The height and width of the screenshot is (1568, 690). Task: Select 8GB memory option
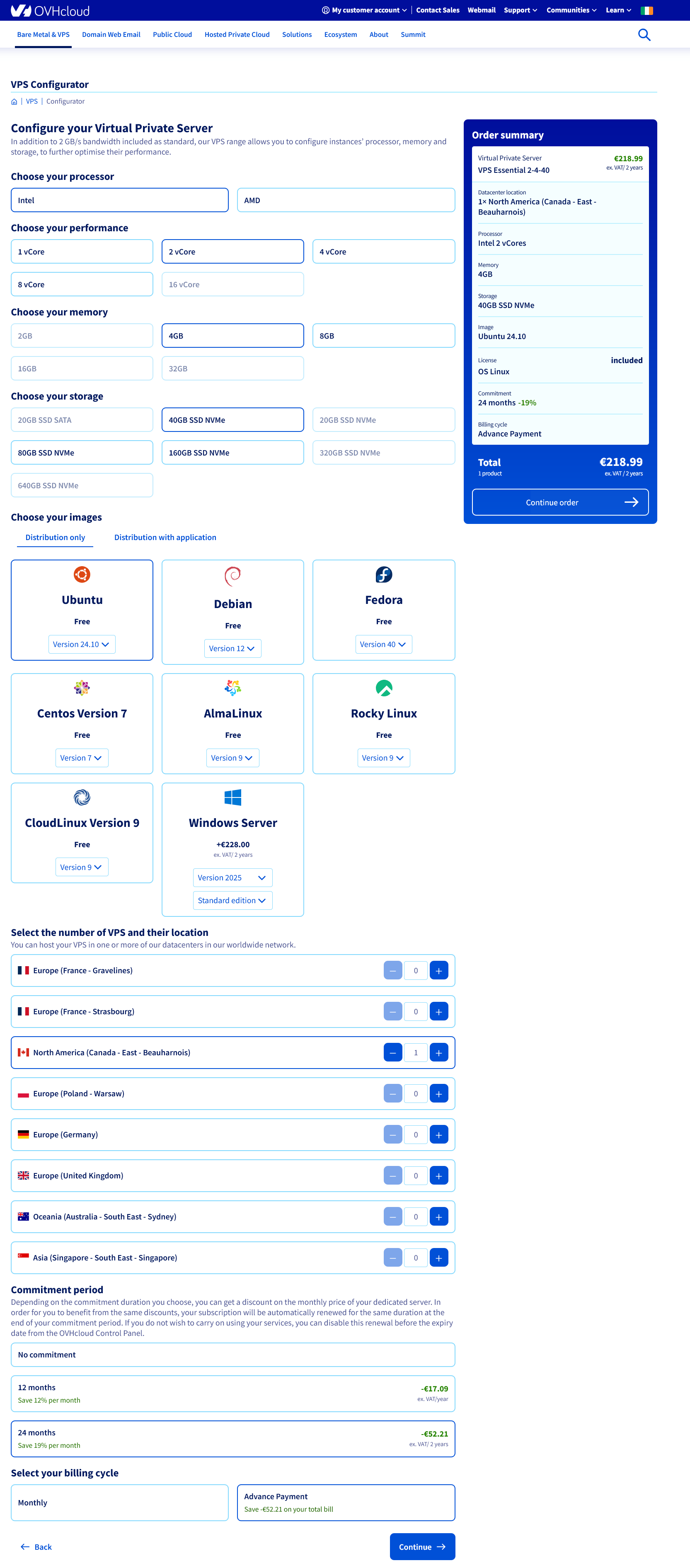(x=384, y=335)
